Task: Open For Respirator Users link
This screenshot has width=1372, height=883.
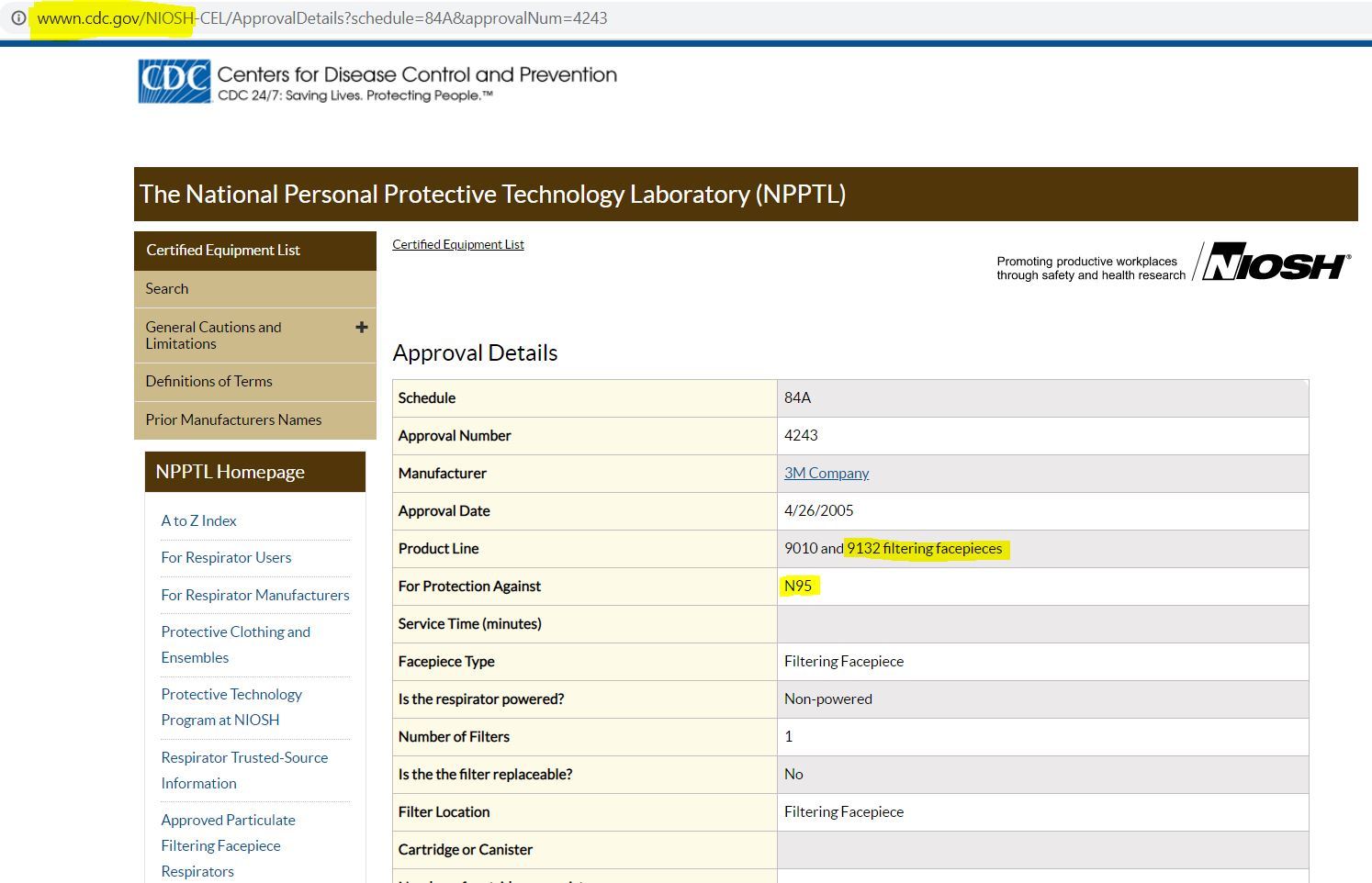Action: click(x=226, y=557)
